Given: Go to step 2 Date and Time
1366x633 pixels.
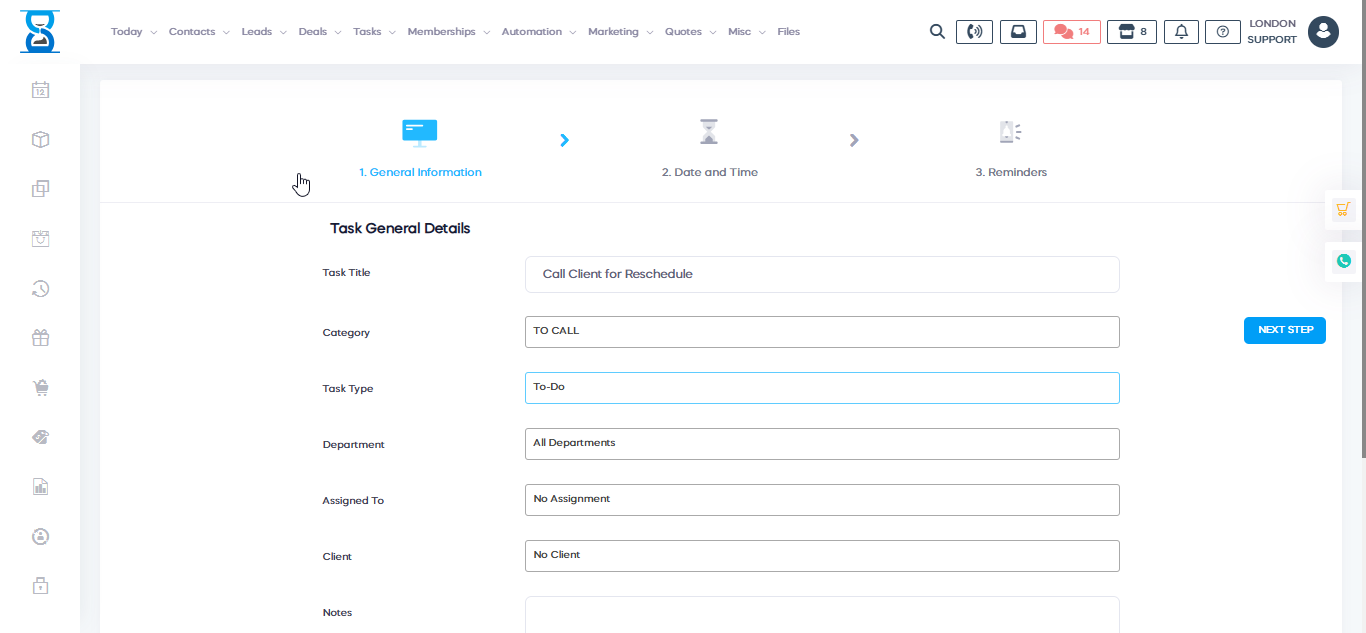Looking at the screenshot, I should click(709, 148).
